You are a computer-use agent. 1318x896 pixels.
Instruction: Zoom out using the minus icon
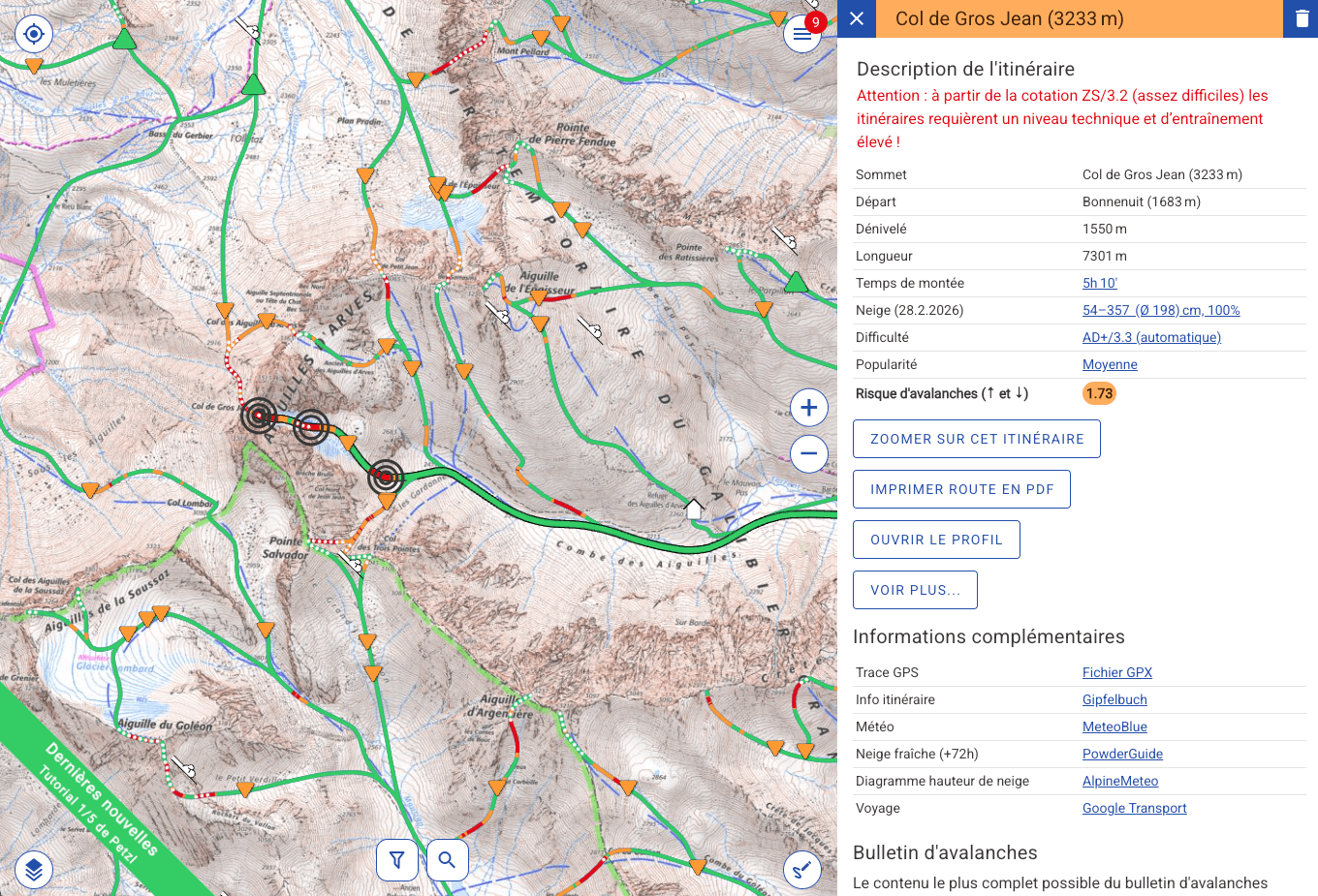coord(808,453)
